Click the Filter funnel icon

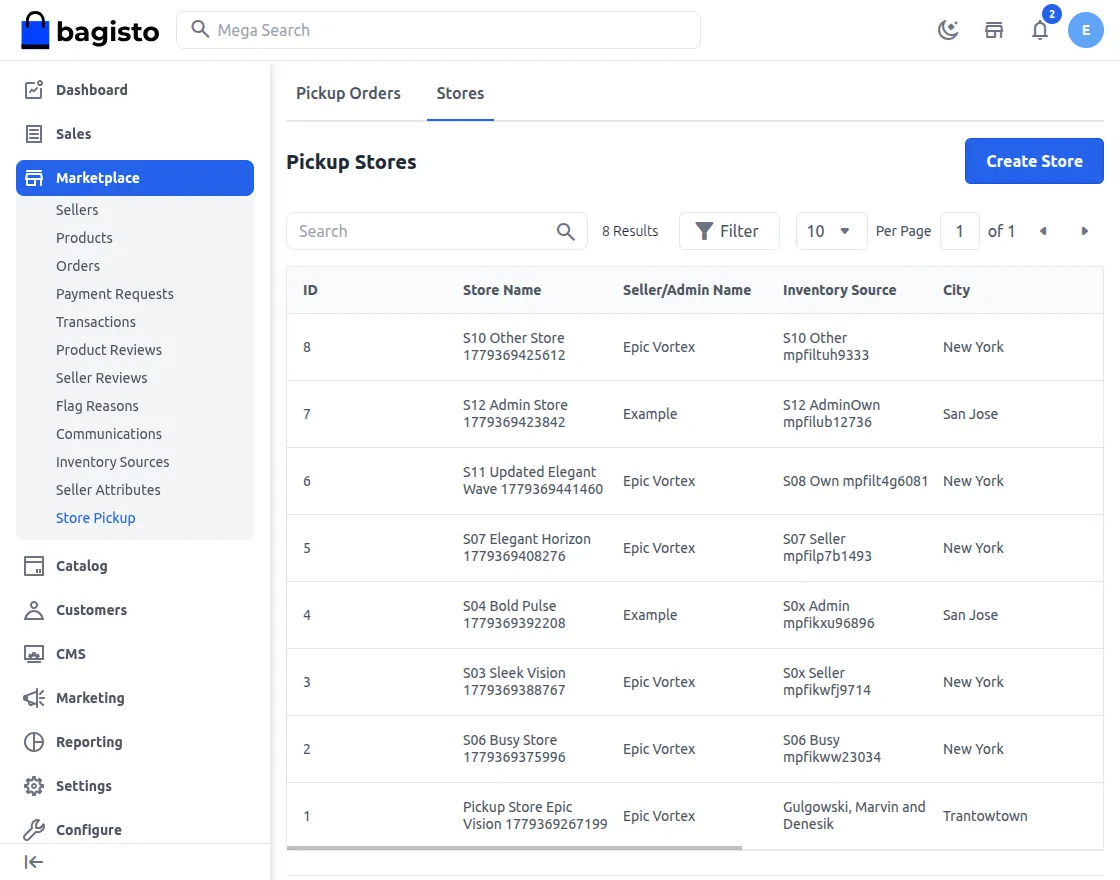704,231
